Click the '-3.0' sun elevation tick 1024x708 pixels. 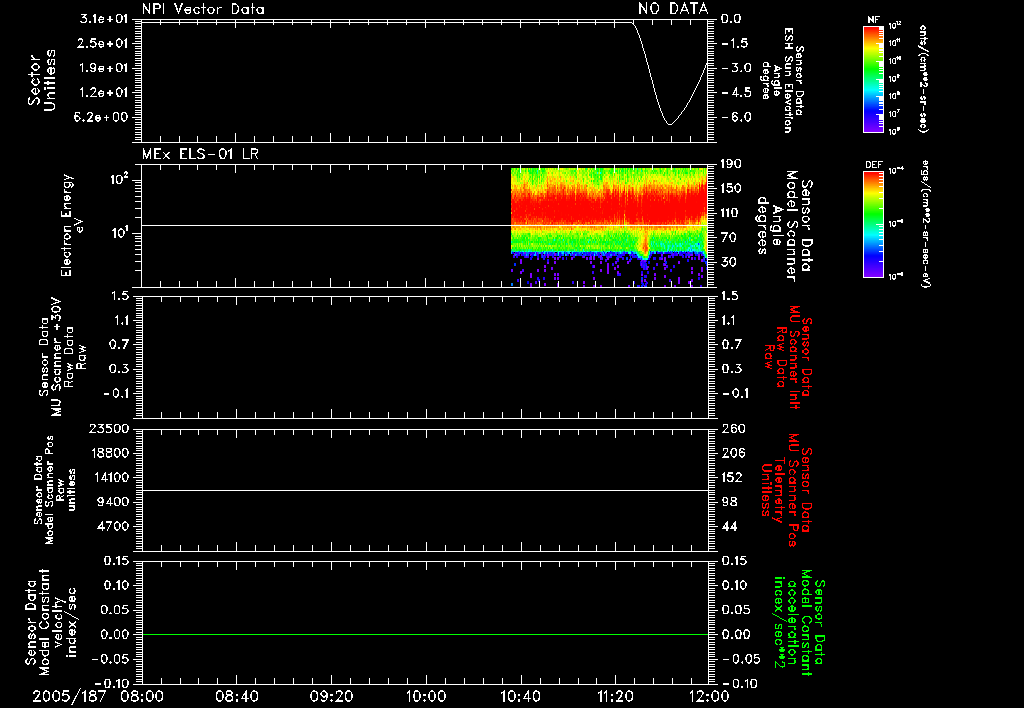tap(736, 68)
